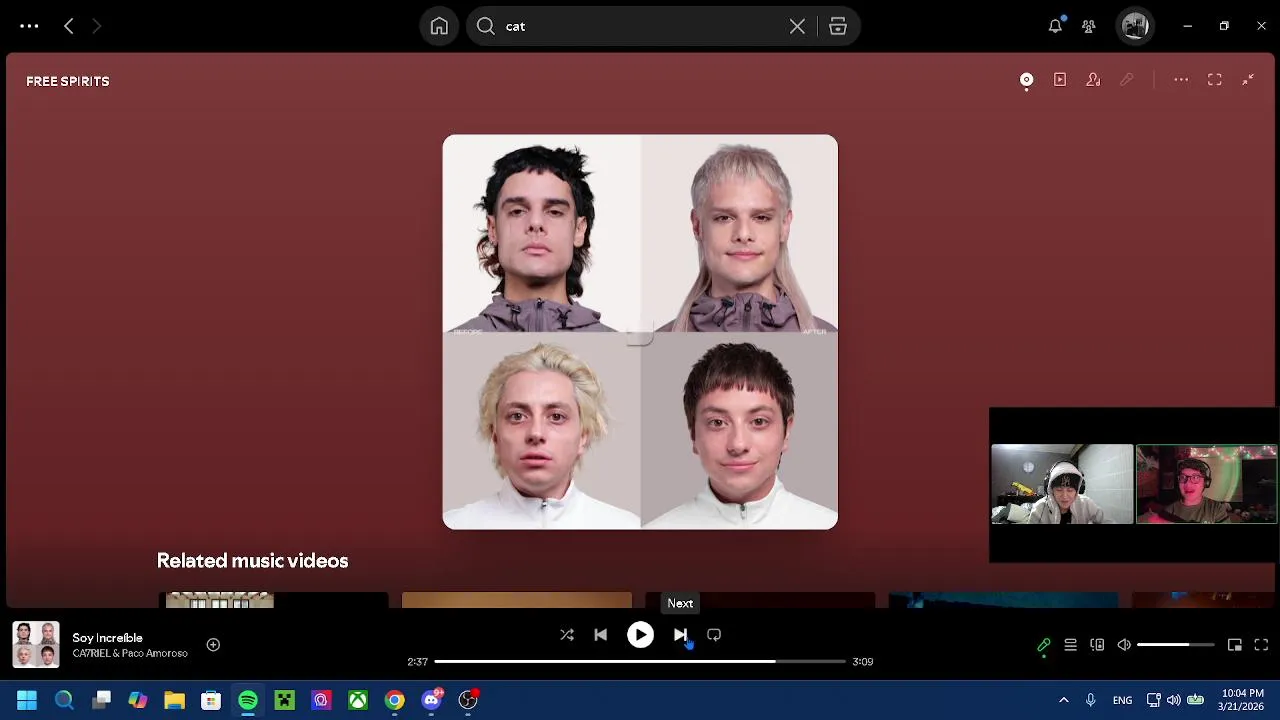Image resolution: width=1280 pixels, height=720 pixels.
Task: Open Connect to a device
Action: click(x=1097, y=645)
